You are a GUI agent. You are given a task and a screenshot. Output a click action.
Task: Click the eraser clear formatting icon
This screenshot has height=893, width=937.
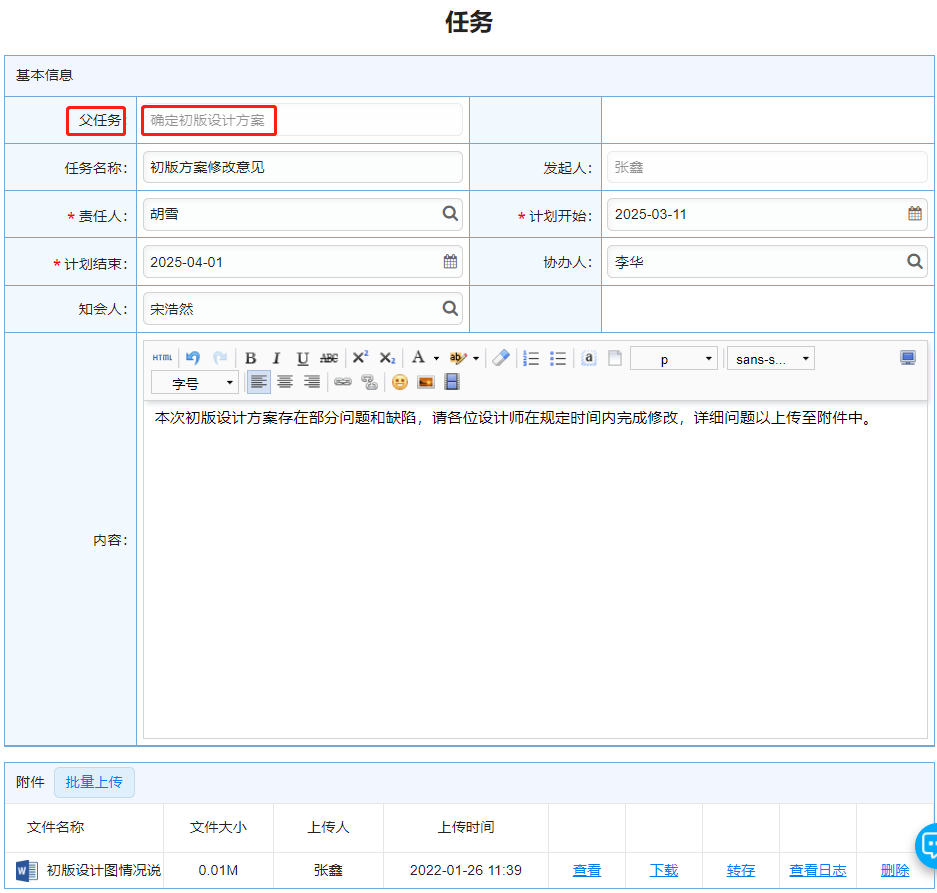501,358
